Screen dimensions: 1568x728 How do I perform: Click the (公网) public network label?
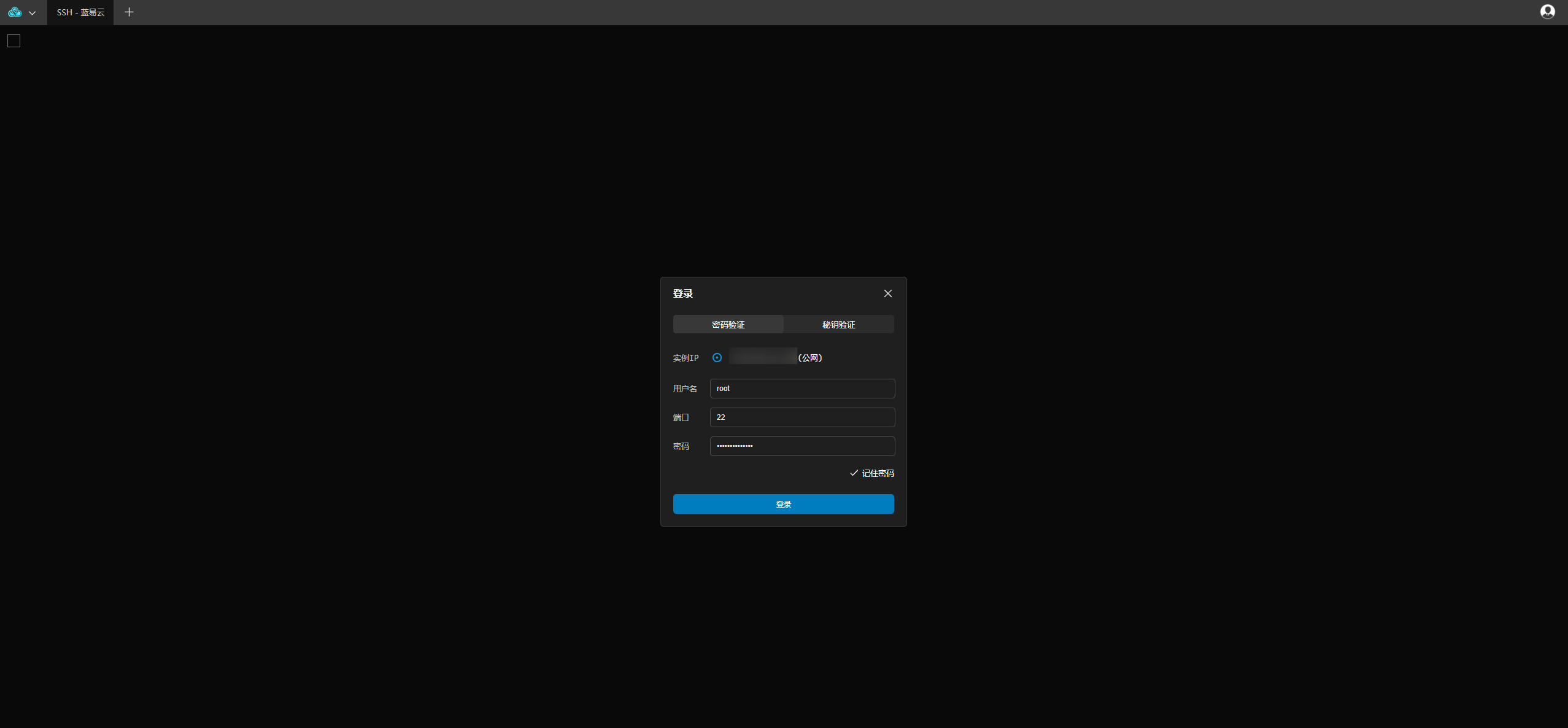[x=810, y=358]
